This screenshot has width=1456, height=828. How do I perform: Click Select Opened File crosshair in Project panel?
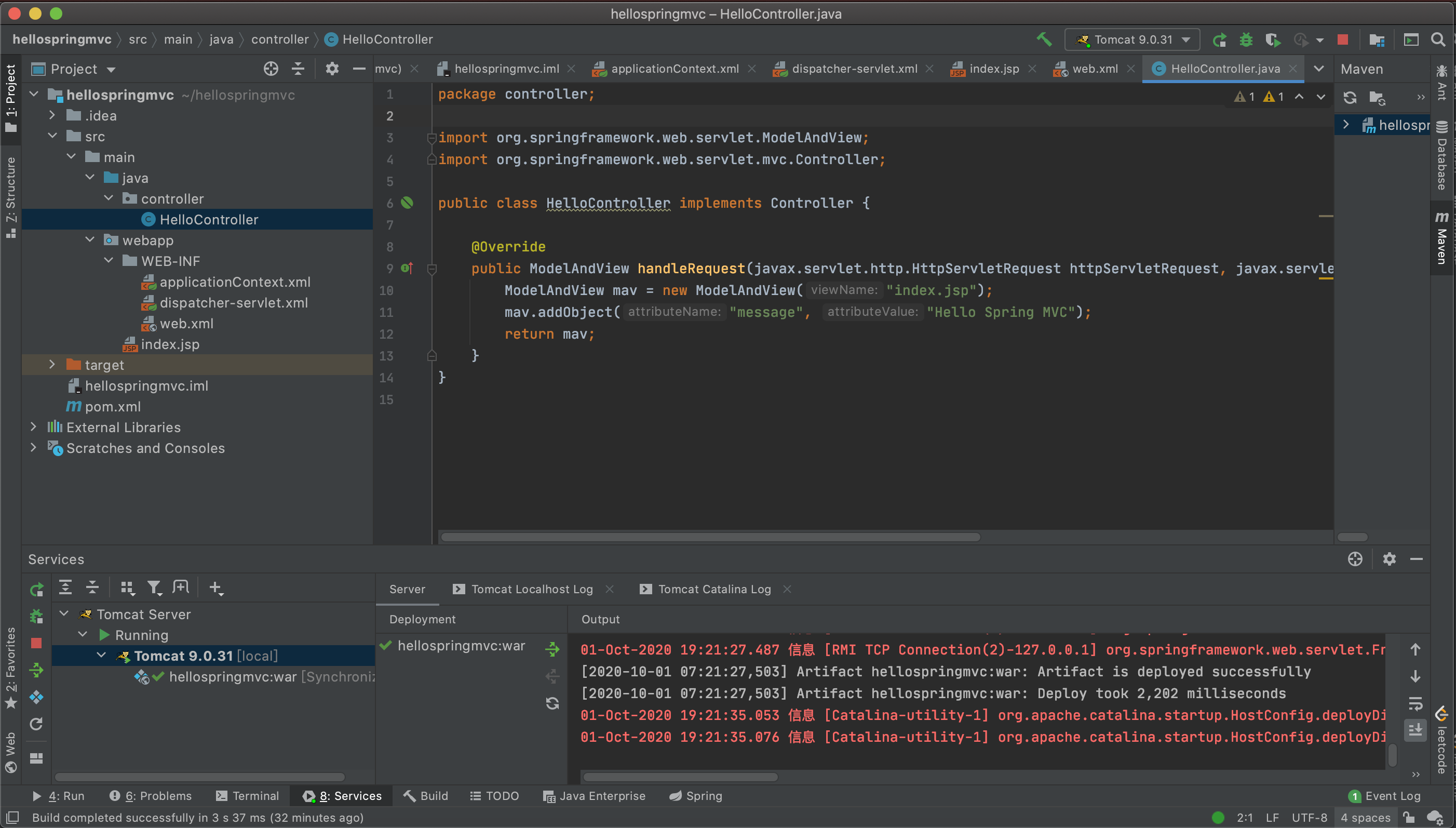[x=271, y=69]
